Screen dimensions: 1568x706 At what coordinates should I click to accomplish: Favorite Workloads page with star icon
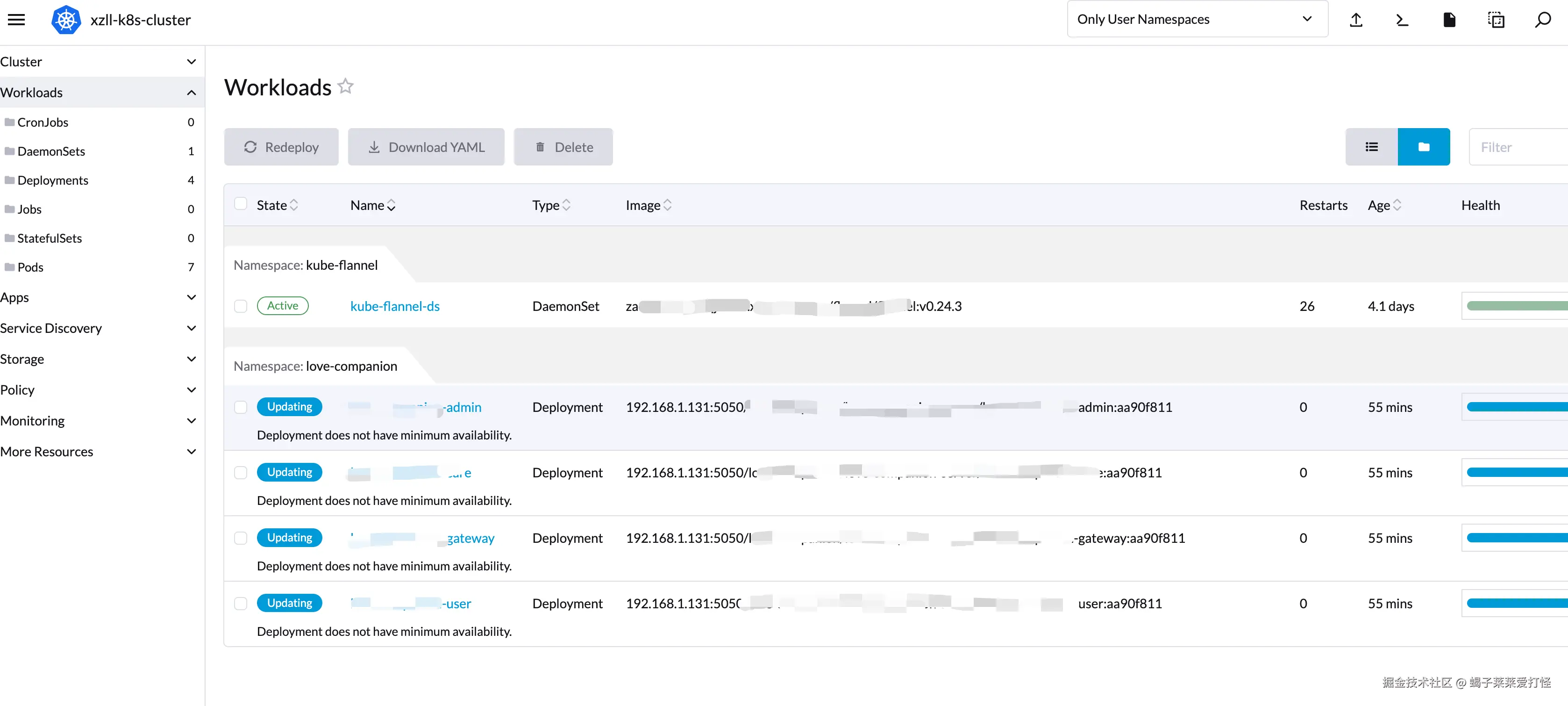(346, 86)
